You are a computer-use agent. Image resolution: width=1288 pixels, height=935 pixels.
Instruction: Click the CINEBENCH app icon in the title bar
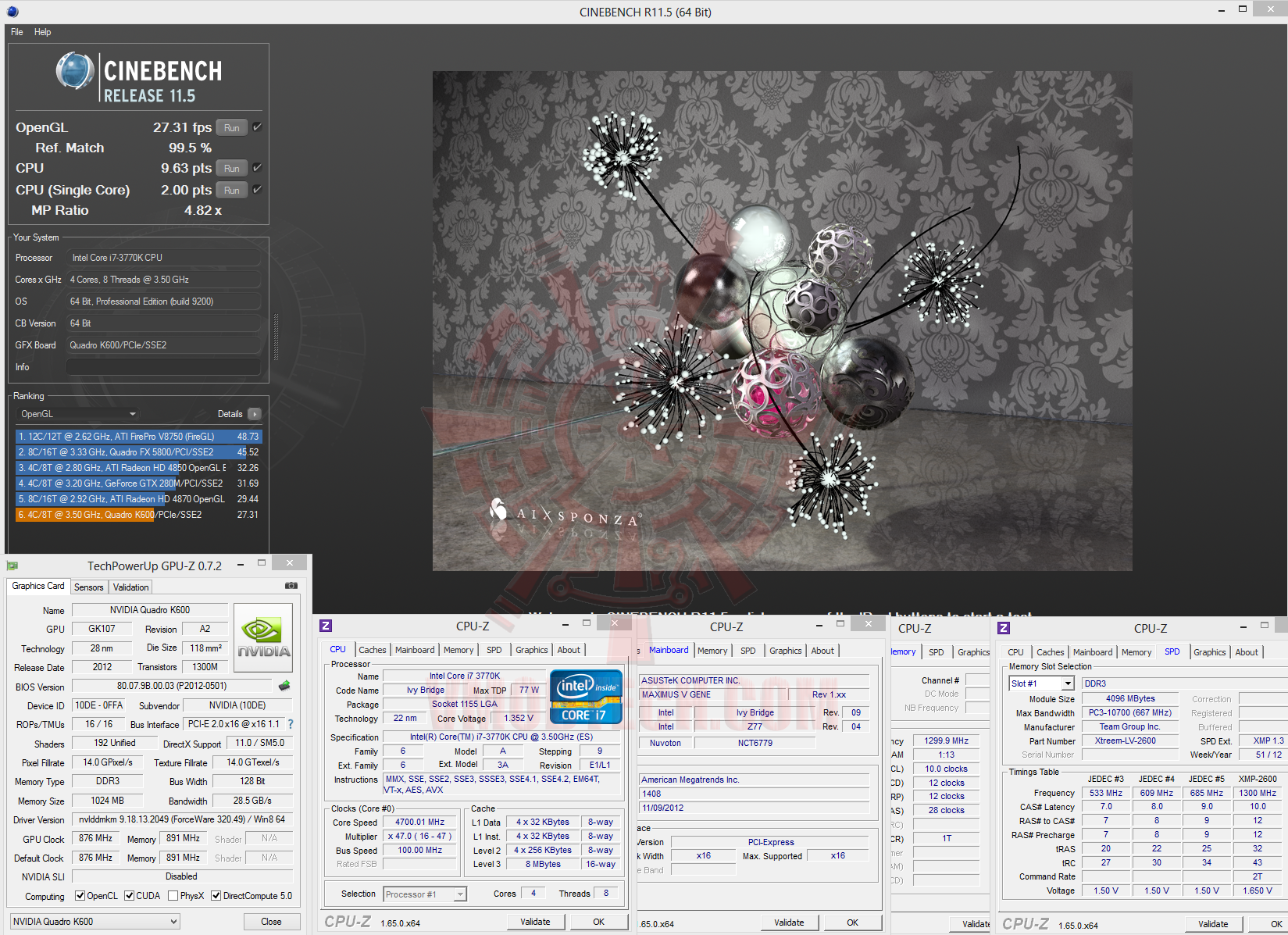pos(12,12)
